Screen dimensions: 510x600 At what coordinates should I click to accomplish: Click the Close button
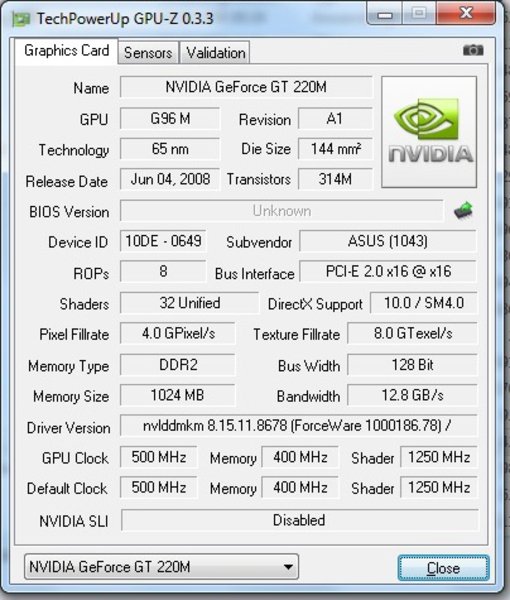coord(443,568)
